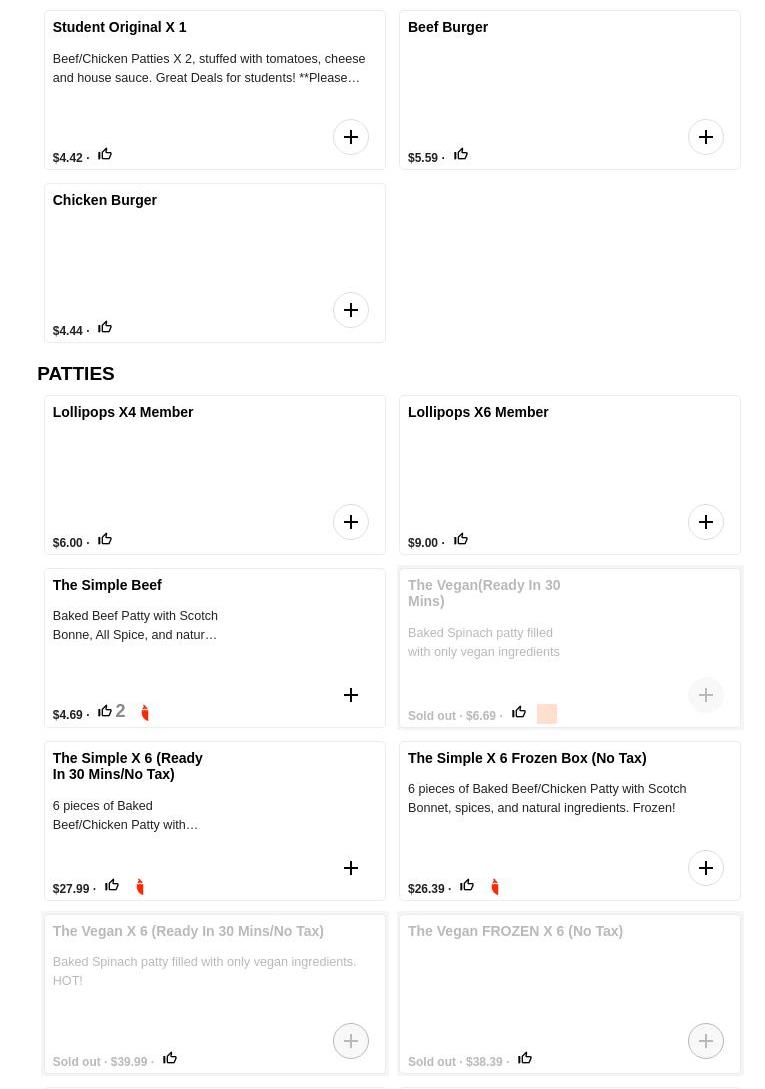Select the PATTIES section heading

76,374
